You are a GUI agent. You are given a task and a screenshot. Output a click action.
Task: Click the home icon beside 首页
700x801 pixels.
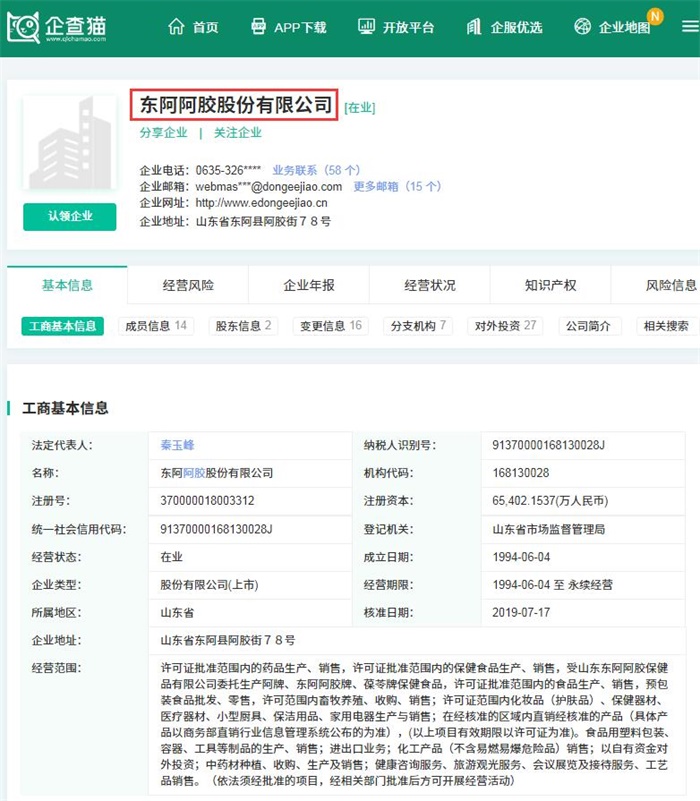coord(176,26)
